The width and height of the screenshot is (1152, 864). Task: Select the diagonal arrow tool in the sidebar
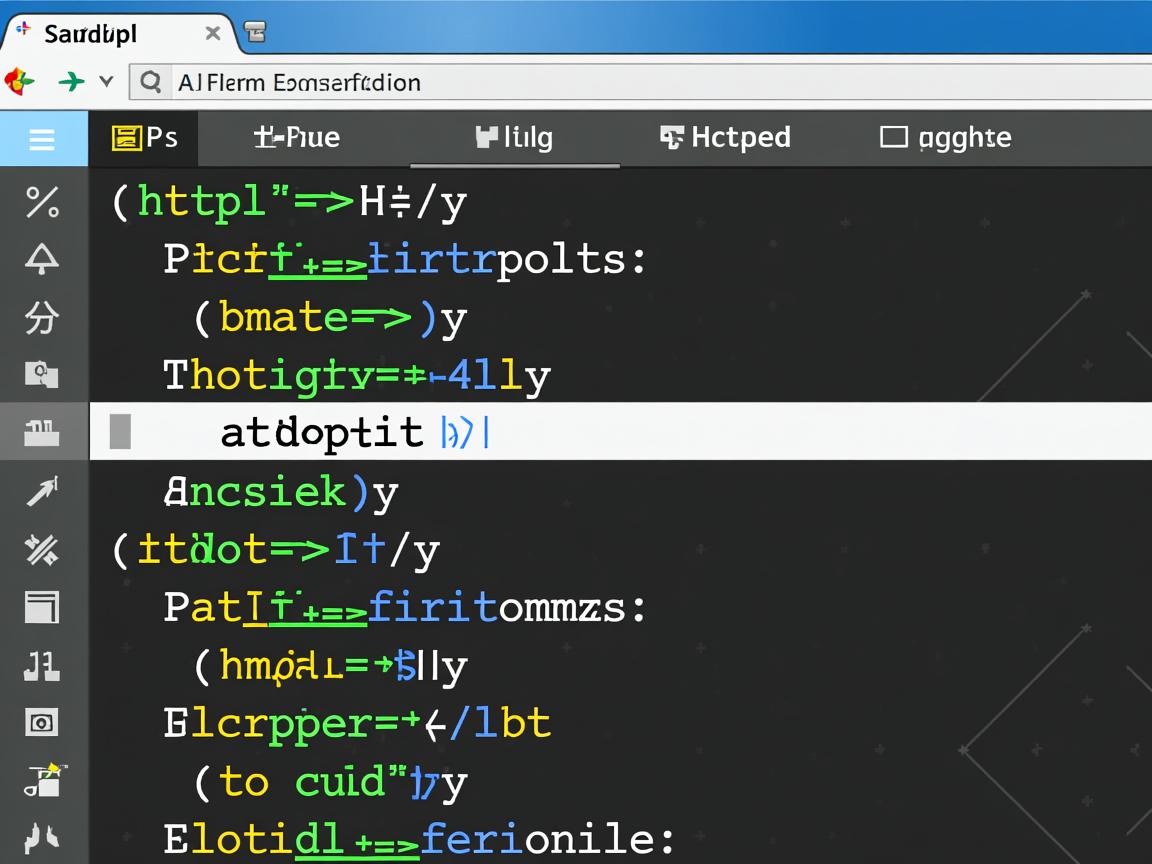point(42,491)
